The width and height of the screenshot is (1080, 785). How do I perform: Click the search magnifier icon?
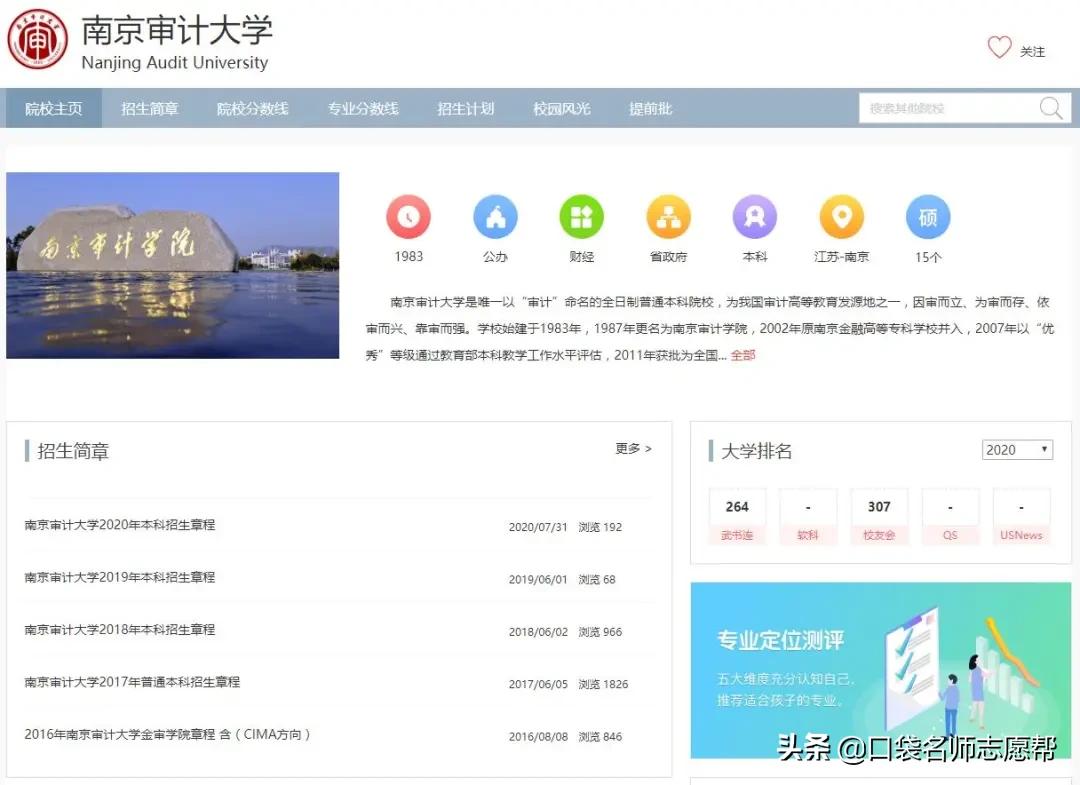click(x=1050, y=108)
